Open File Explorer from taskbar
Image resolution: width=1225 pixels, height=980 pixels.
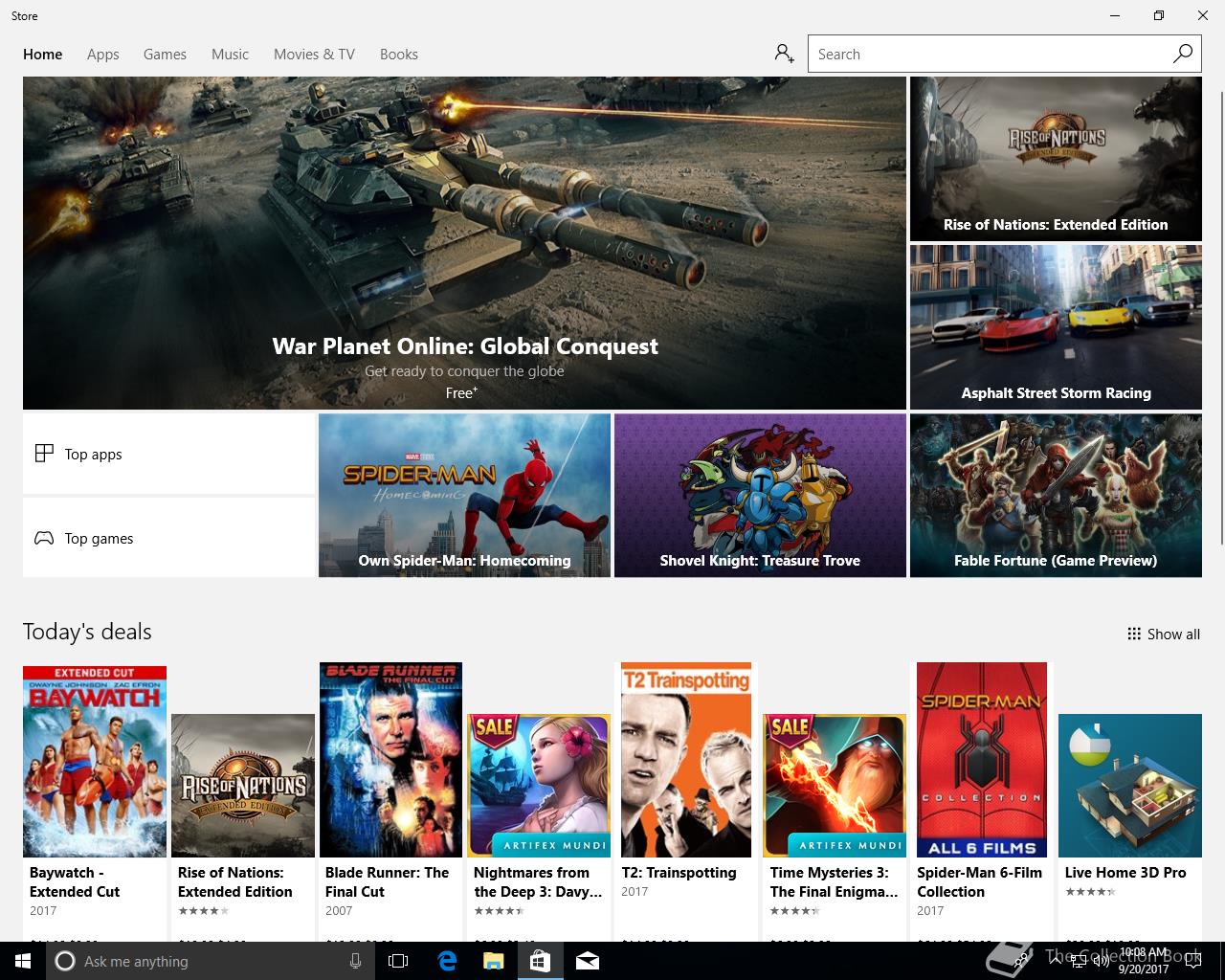tap(493, 961)
